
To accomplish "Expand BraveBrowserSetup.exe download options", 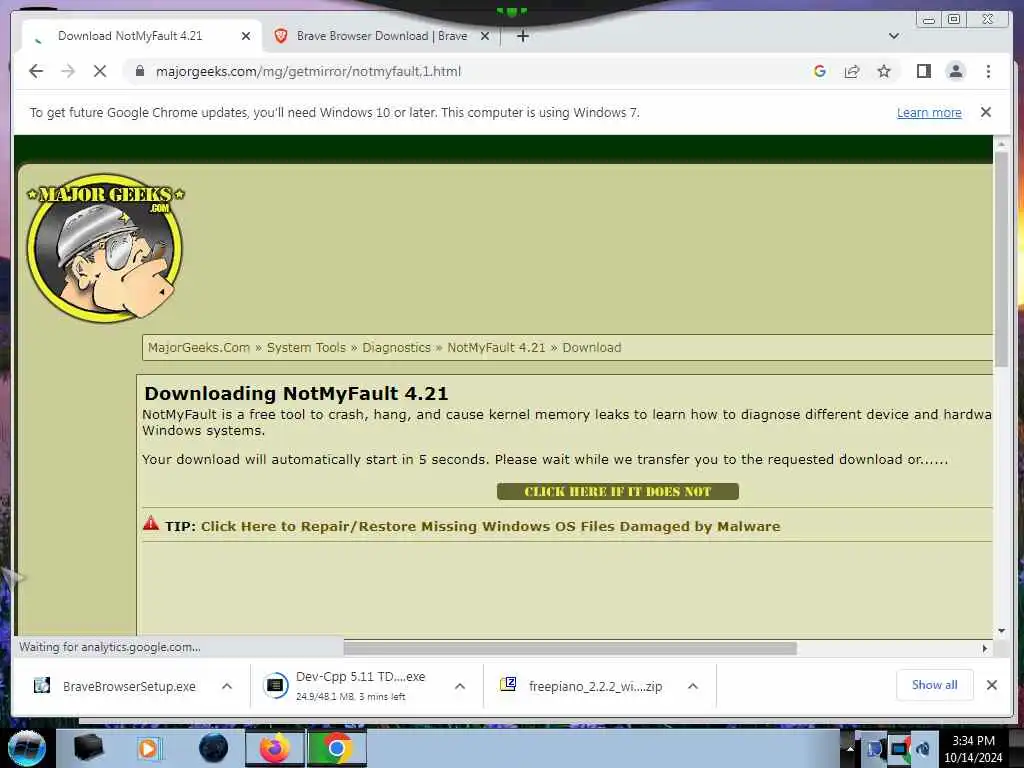I will (227, 686).
